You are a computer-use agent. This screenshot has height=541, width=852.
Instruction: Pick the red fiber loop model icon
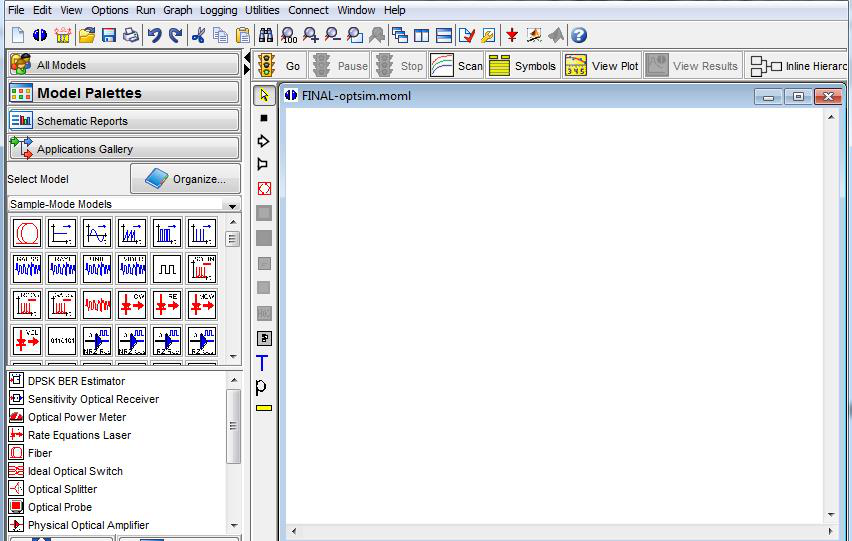27,233
